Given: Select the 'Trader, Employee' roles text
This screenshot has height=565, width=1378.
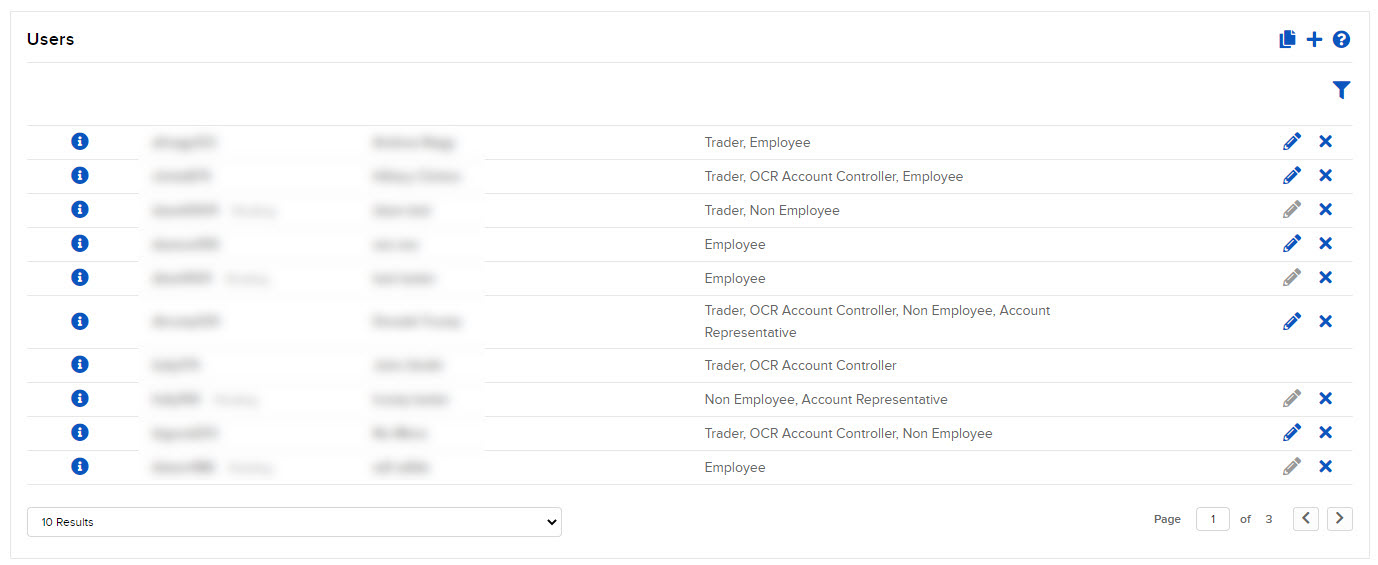Looking at the screenshot, I should click(x=757, y=143).
